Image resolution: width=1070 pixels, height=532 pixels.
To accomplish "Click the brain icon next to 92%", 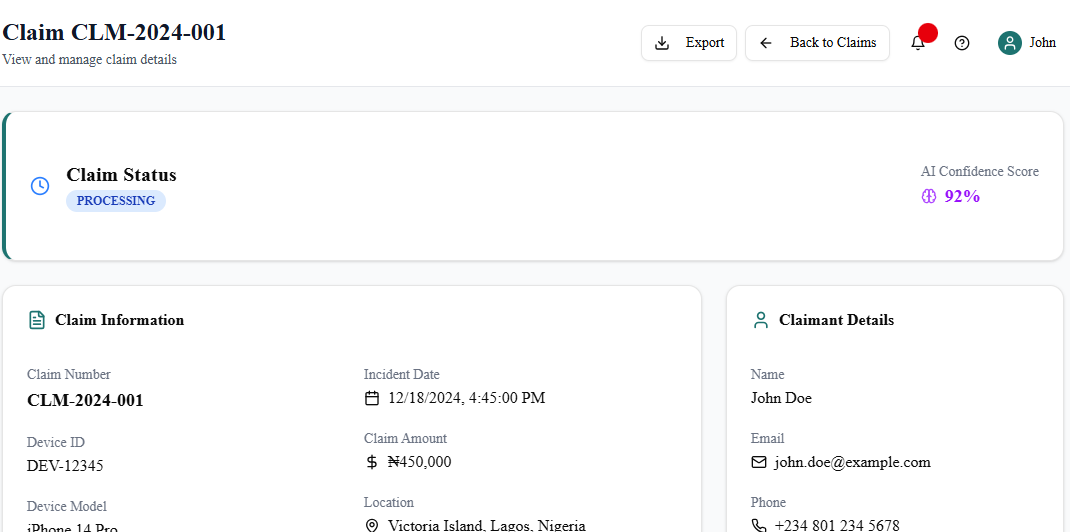I will tap(929, 196).
